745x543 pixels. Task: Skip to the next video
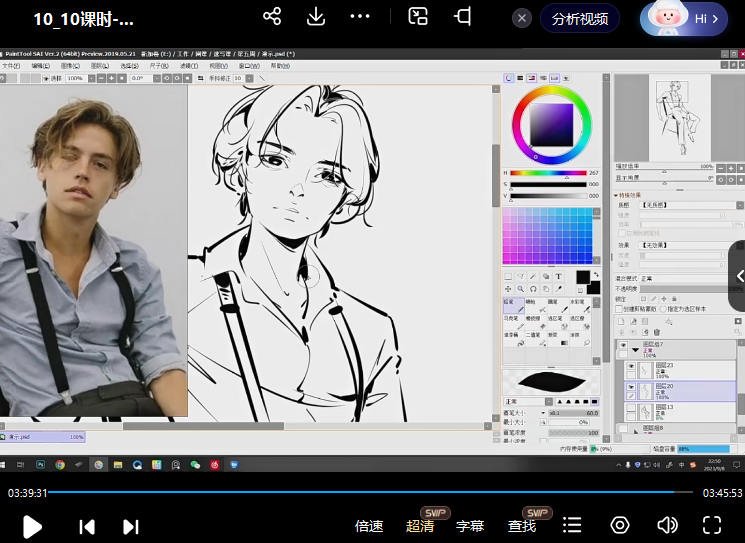[x=130, y=526]
